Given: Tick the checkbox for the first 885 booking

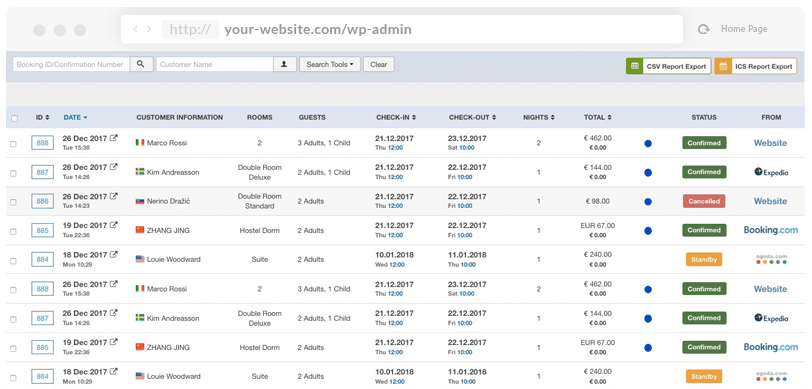Looking at the screenshot, I should click(13, 232).
